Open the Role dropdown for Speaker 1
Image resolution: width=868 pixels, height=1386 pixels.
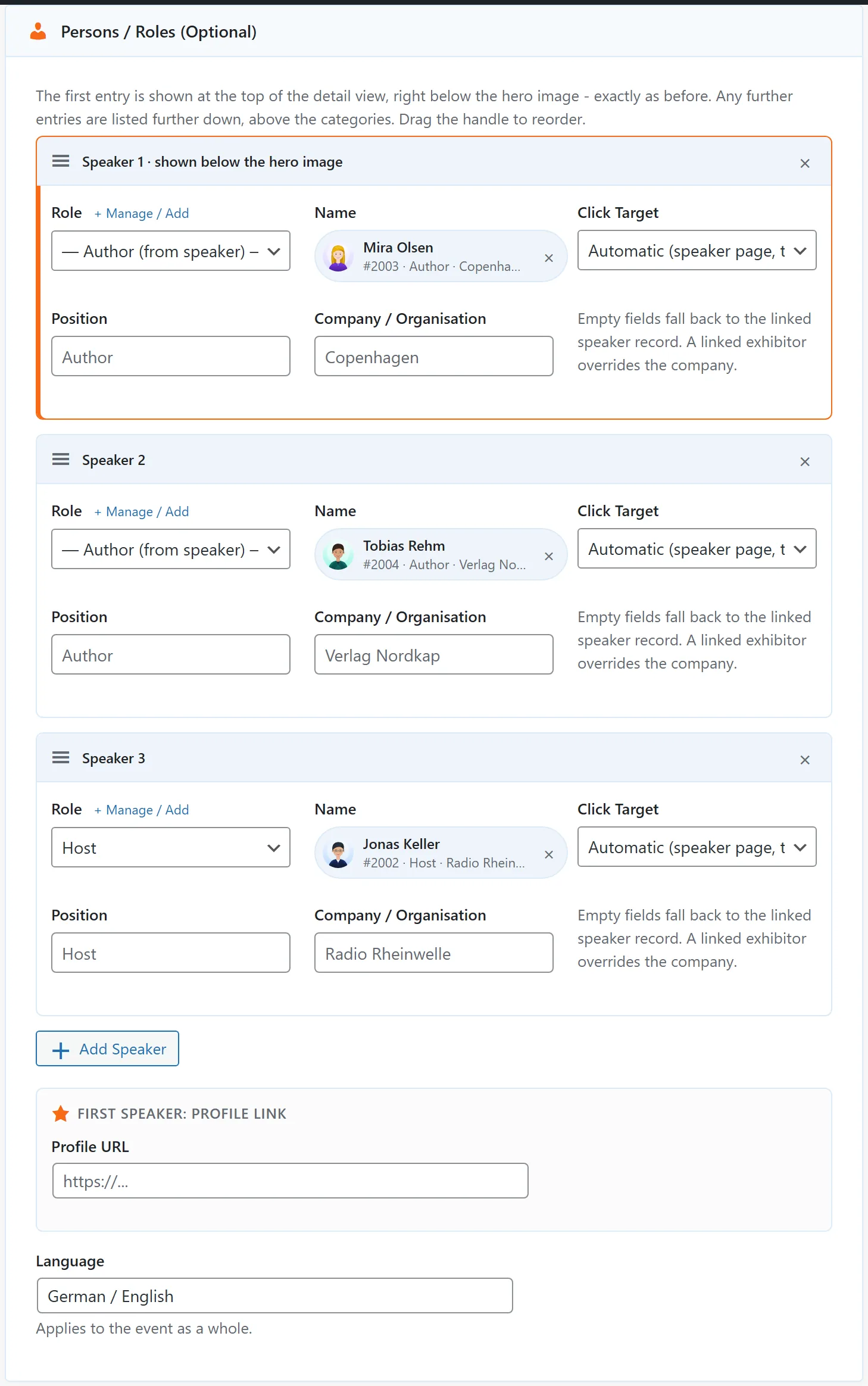tap(171, 251)
